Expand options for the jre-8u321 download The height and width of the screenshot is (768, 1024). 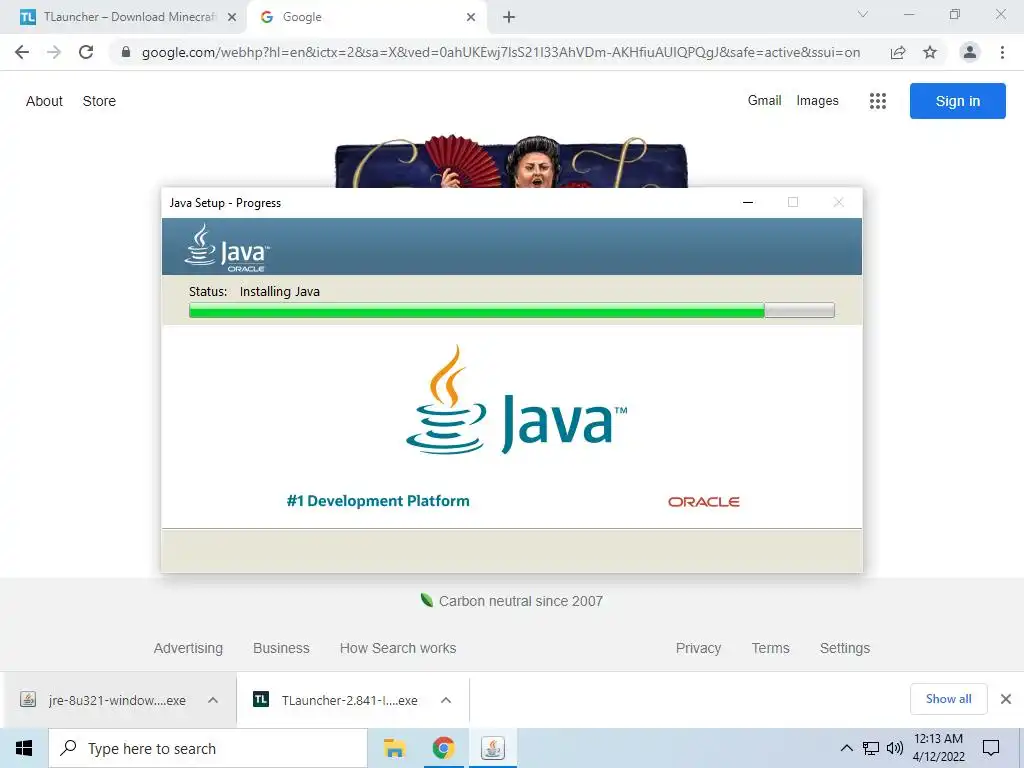click(x=213, y=700)
